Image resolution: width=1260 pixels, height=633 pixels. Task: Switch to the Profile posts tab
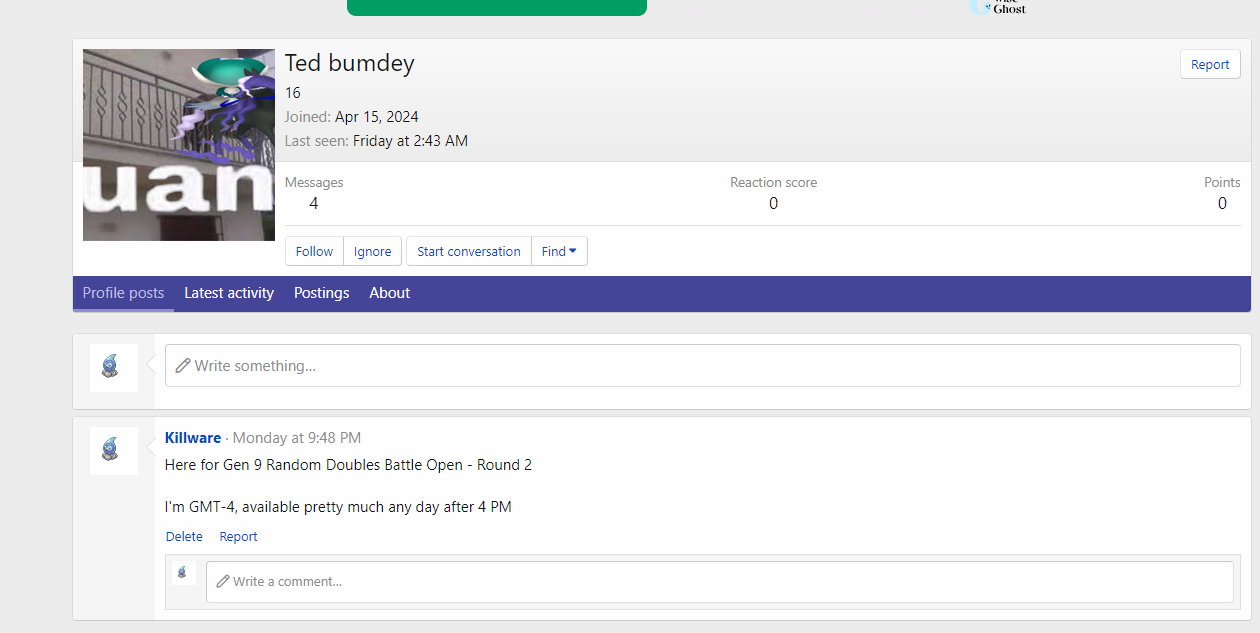click(123, 293)
